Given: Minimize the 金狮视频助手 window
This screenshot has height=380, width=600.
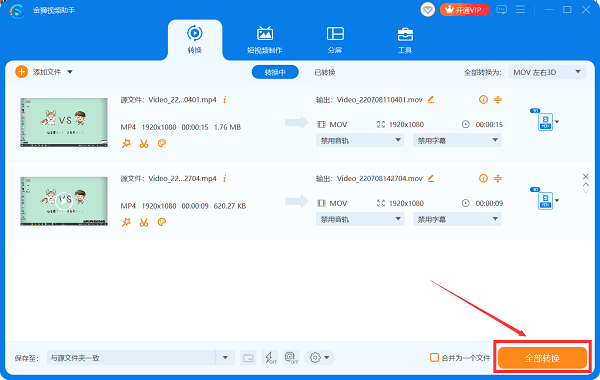Looking at the screenshot, I should (549, 10).
